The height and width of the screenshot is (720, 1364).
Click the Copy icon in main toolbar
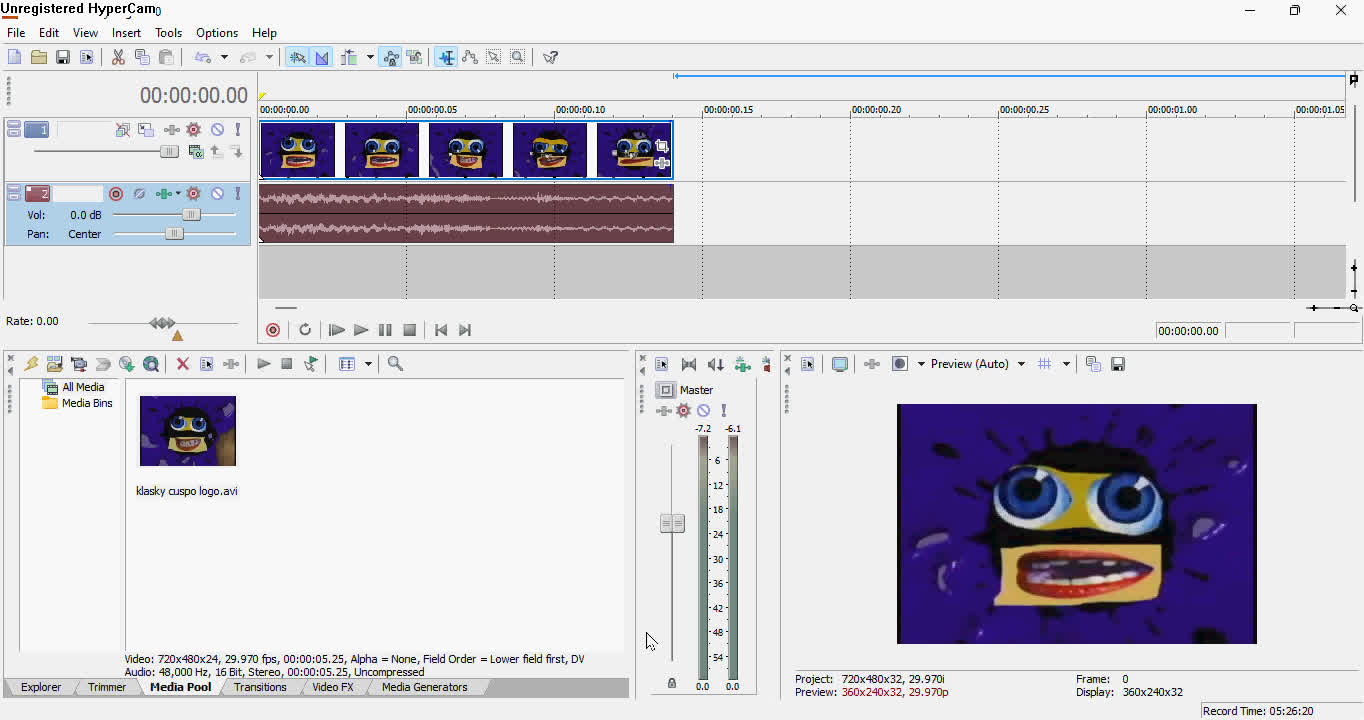[x=142, y=57]
